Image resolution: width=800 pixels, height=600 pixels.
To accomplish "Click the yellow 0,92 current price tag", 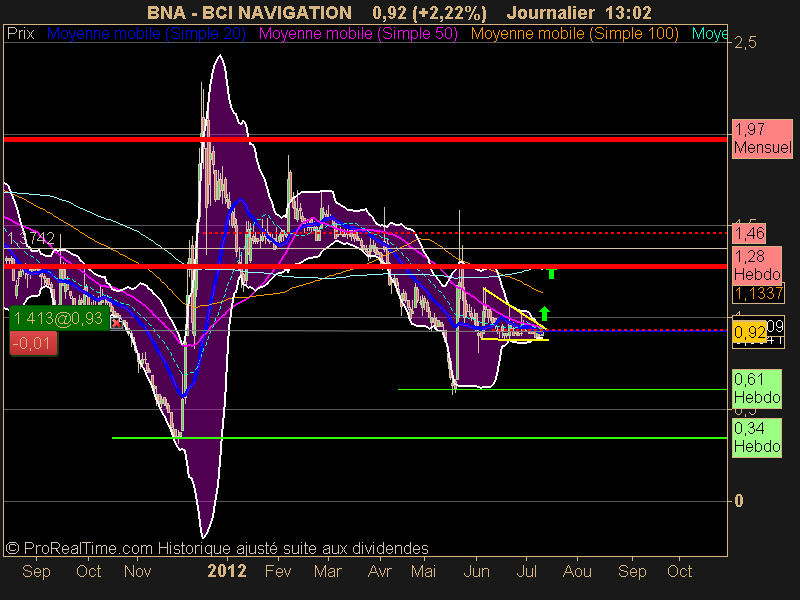I will [749, 333].
